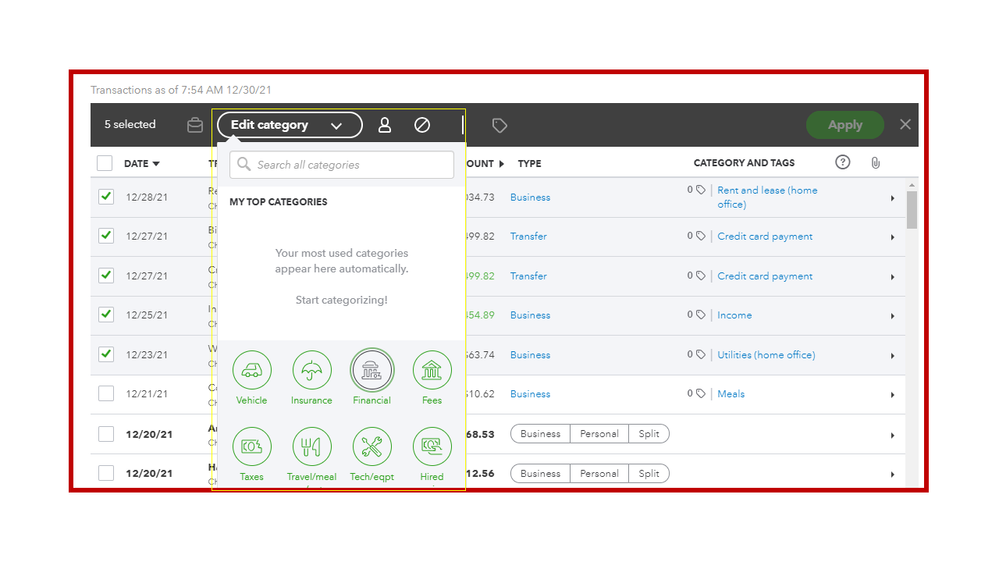Choose the Taxes category icon
The width and height of the screenshot is (999, 562).
[252, 446]
